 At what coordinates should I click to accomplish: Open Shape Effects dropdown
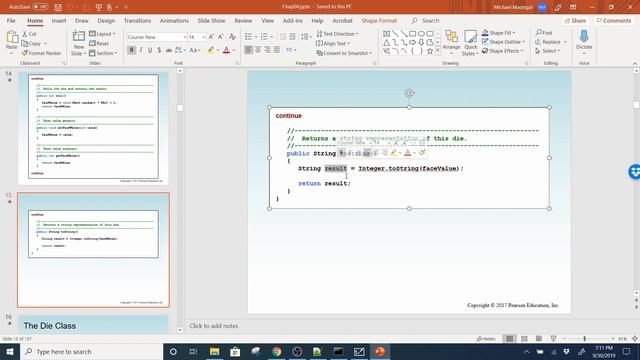[502, 51]
